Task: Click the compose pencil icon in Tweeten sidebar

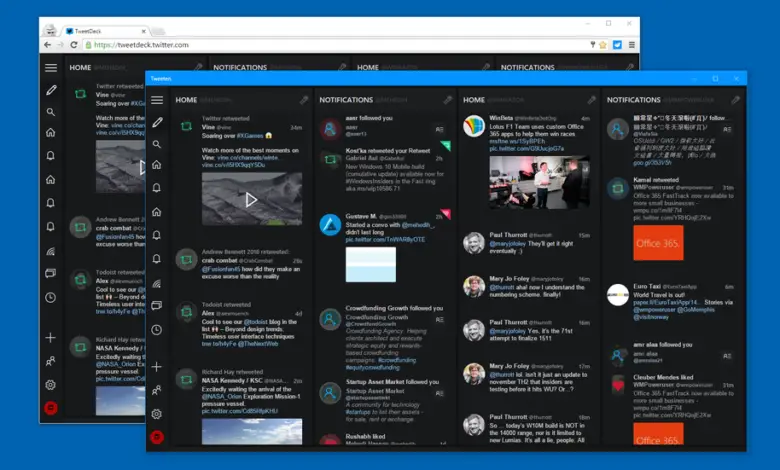Action: 157,122
